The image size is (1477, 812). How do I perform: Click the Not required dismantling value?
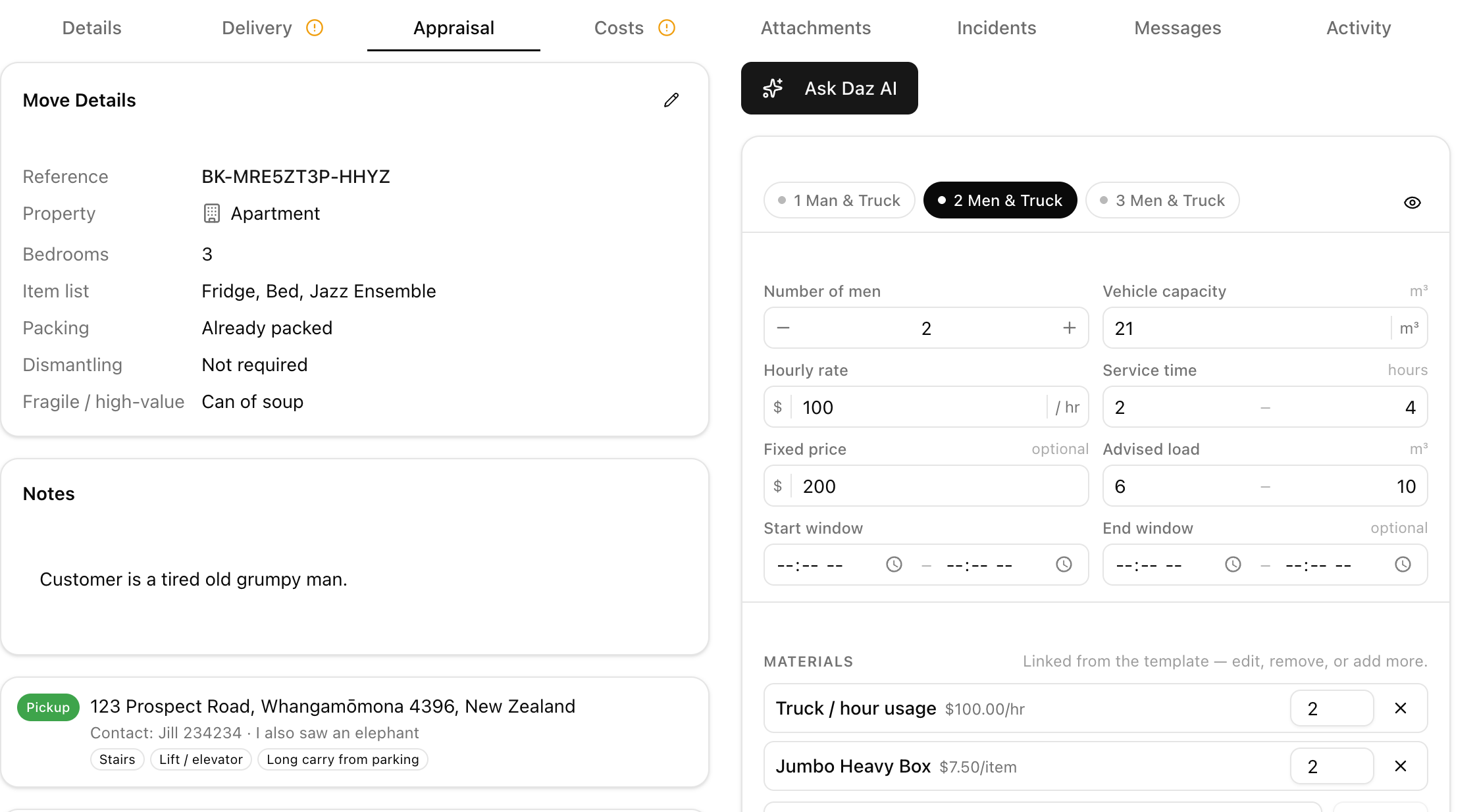(254, 365)
